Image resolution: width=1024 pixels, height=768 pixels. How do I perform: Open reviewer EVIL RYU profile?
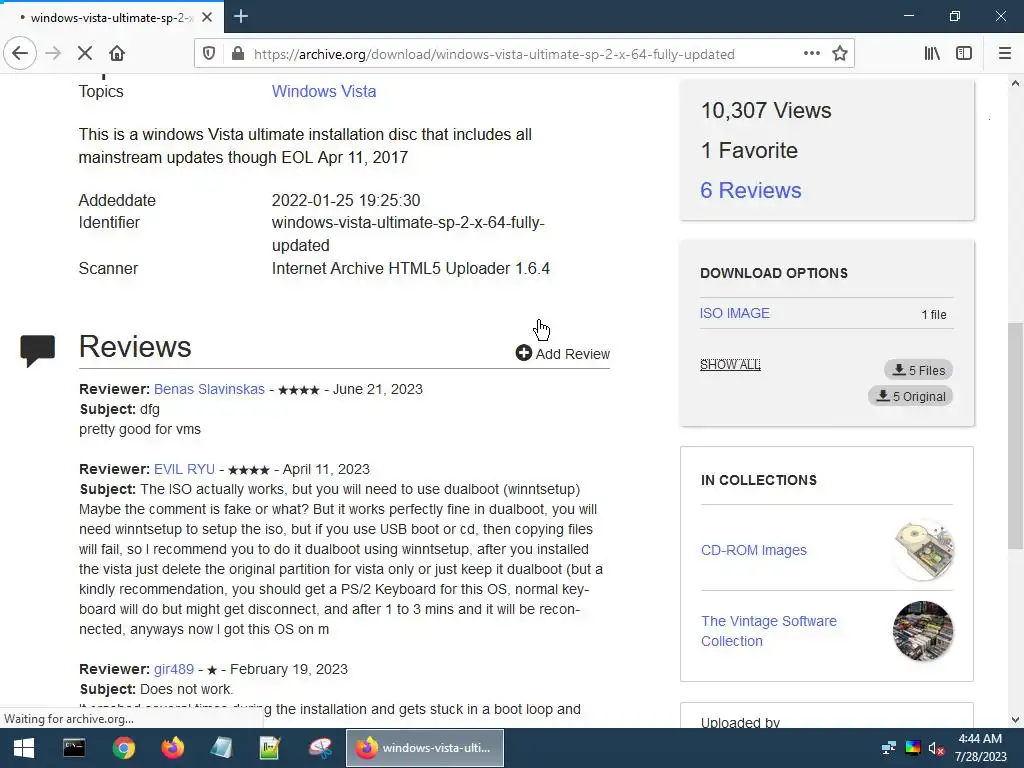pyautogui.click(x=184, y=470)
